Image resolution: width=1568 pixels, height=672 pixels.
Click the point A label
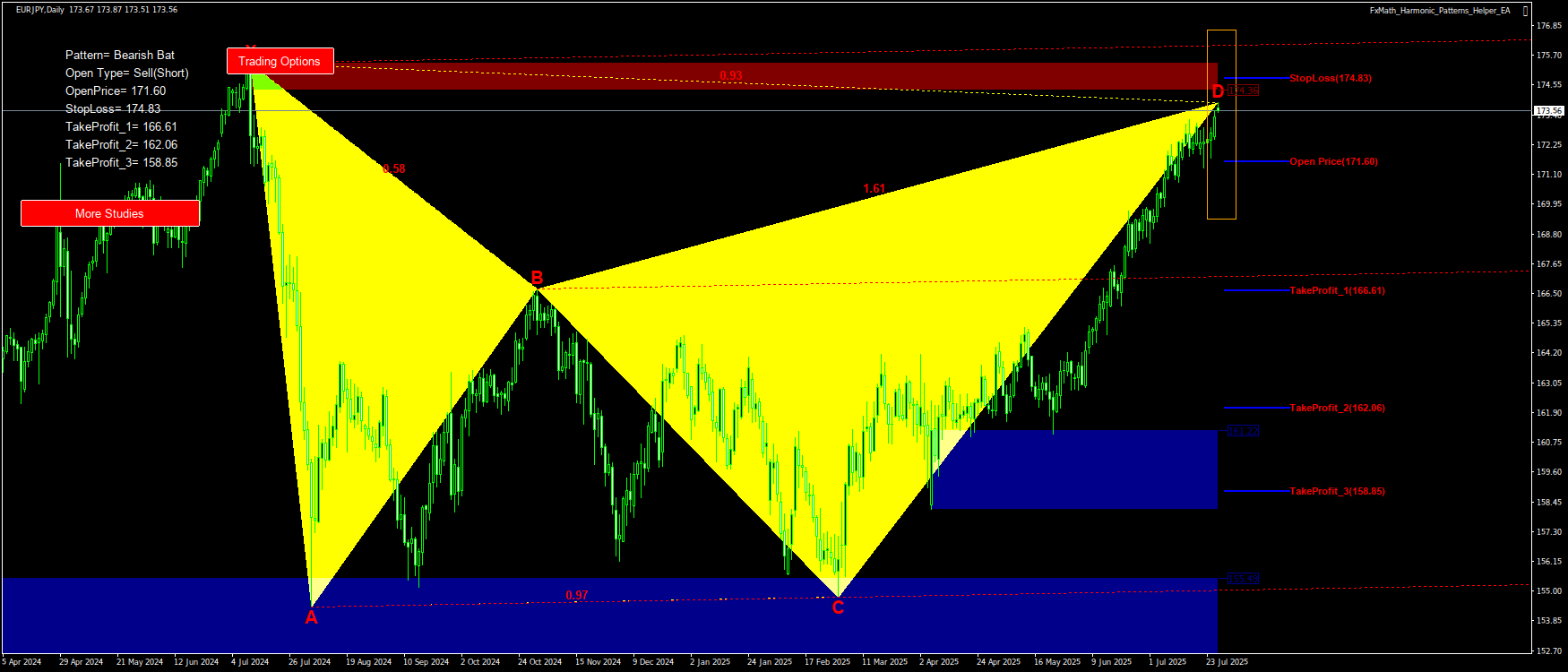tap(311, 616)
